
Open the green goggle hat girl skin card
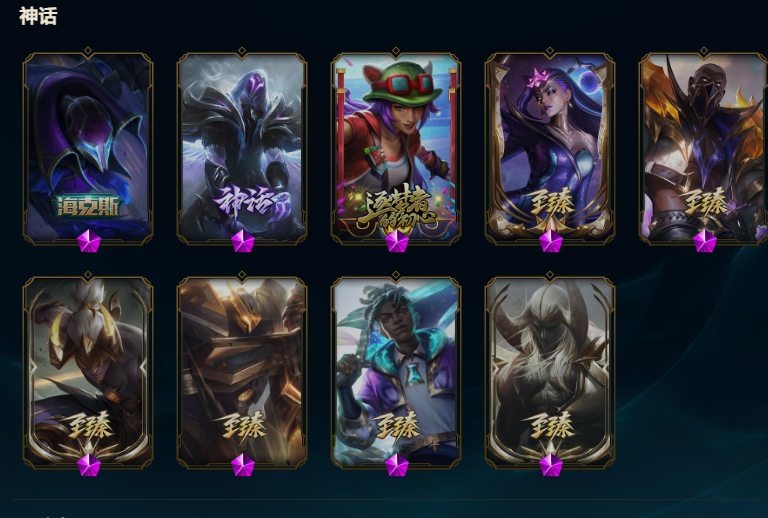(396, 147)
